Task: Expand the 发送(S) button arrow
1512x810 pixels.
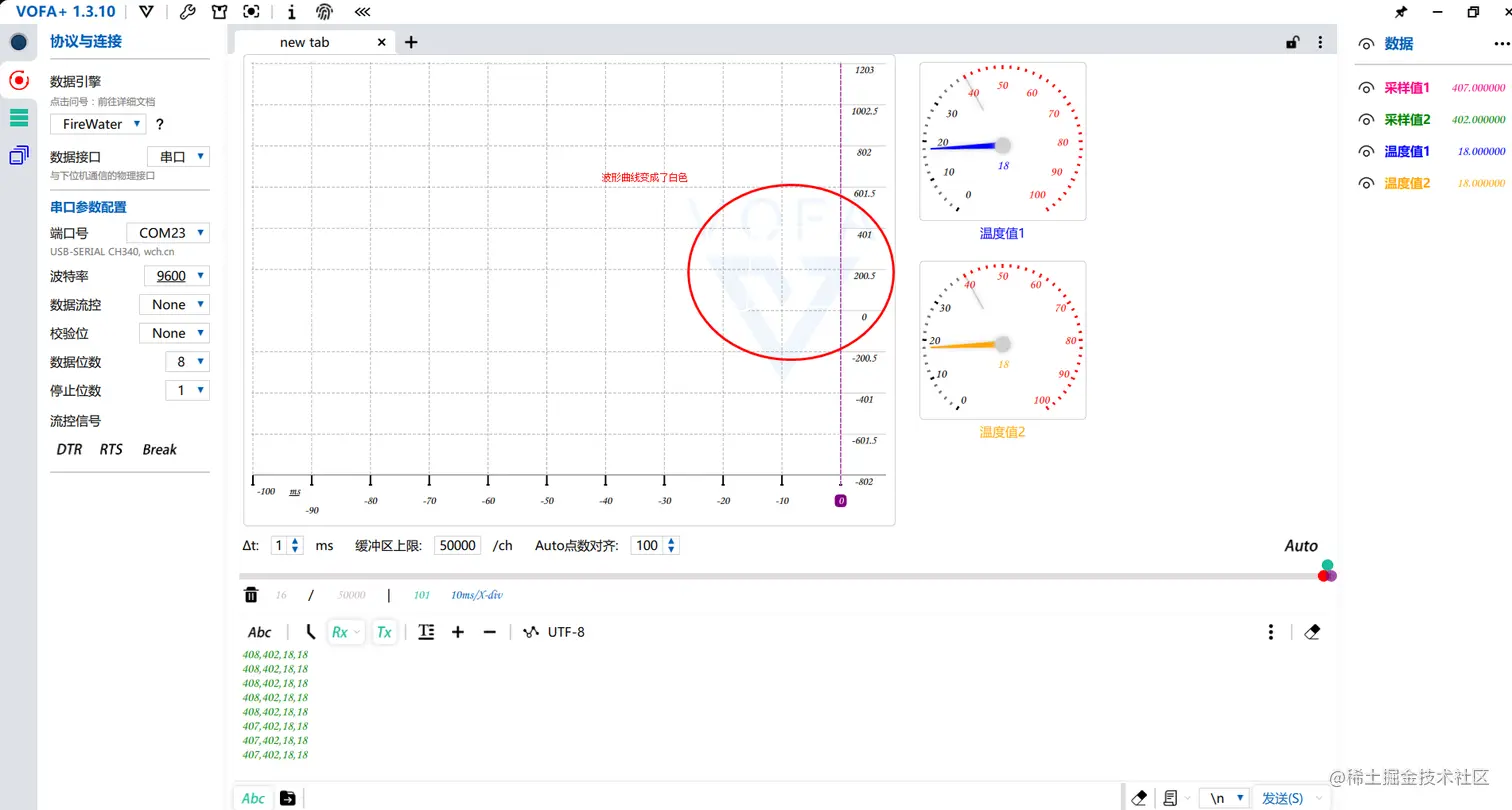Action: [x=1319, y=798]
